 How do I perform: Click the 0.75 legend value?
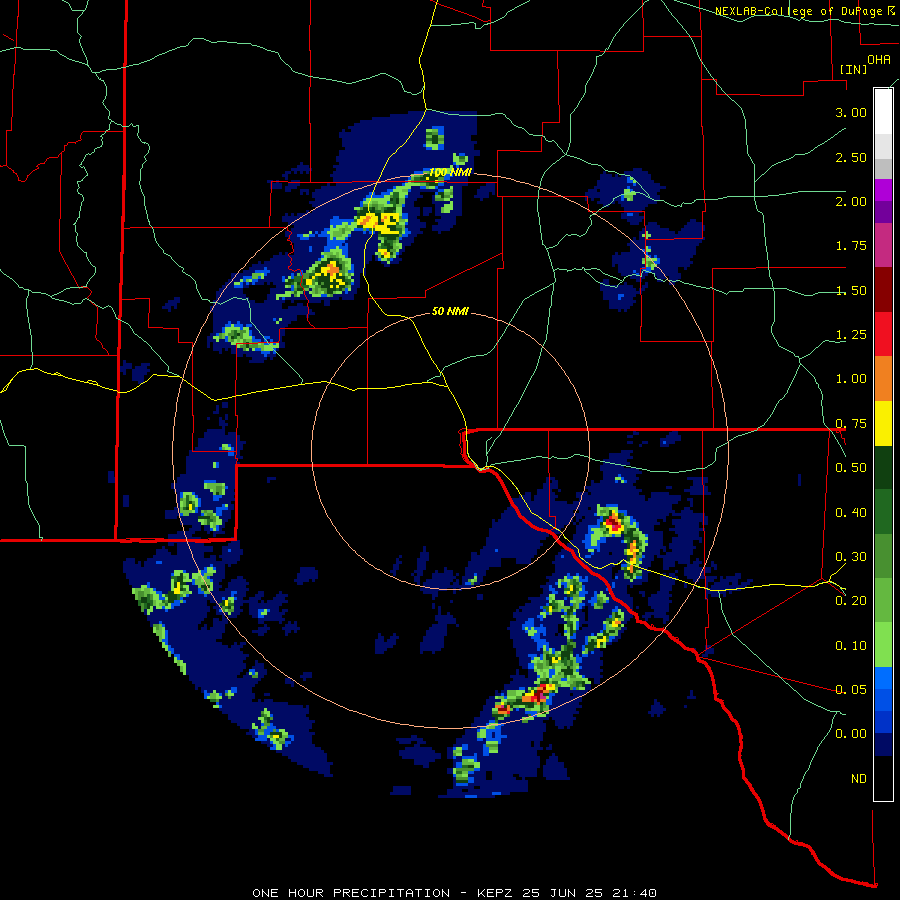pos(851,424)
